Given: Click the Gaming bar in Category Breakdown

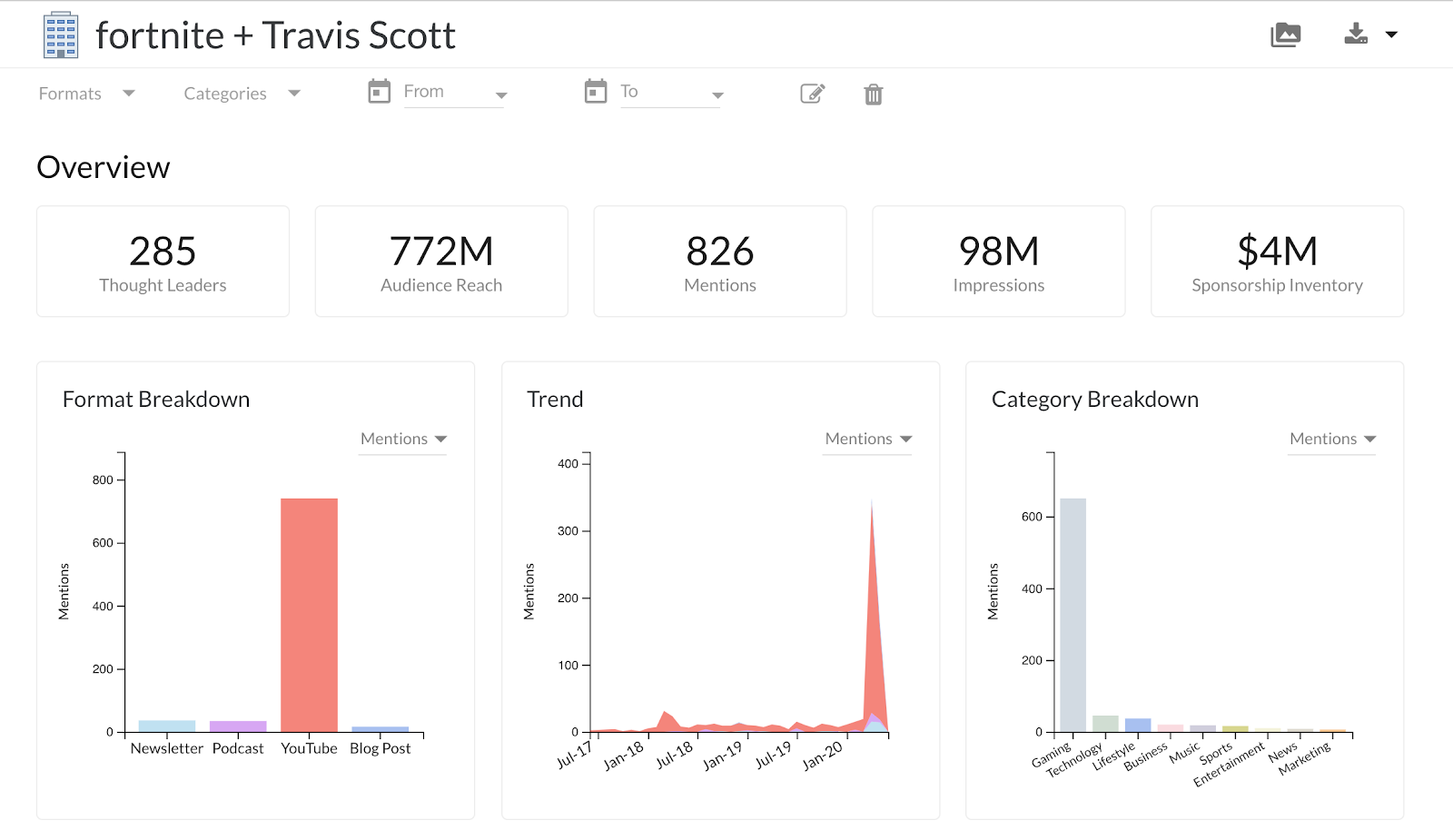Looking at the screenshot, I should pyautogui.click(x=1072, y=615).
